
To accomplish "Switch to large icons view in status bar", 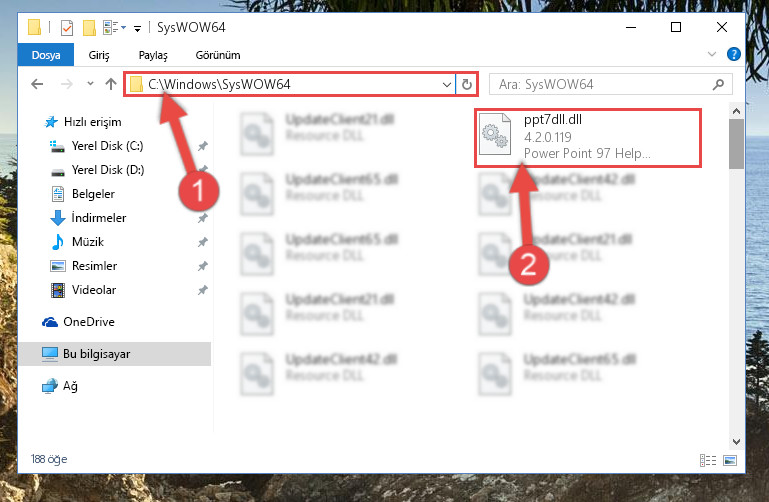I will [730, 460].
